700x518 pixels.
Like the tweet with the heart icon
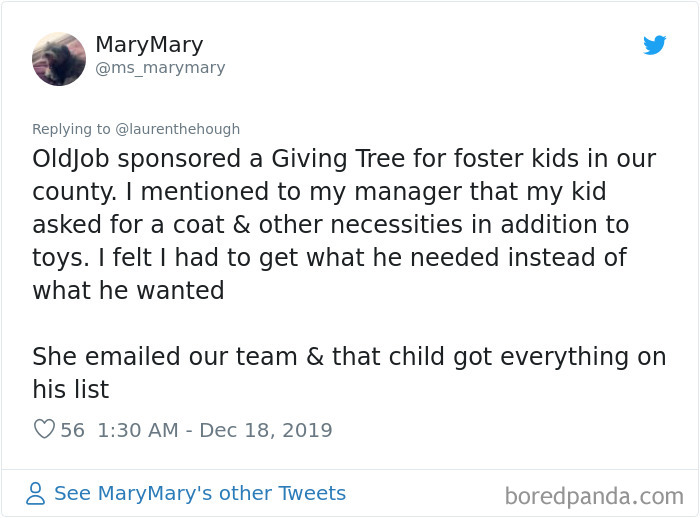[x=44, y=430]
